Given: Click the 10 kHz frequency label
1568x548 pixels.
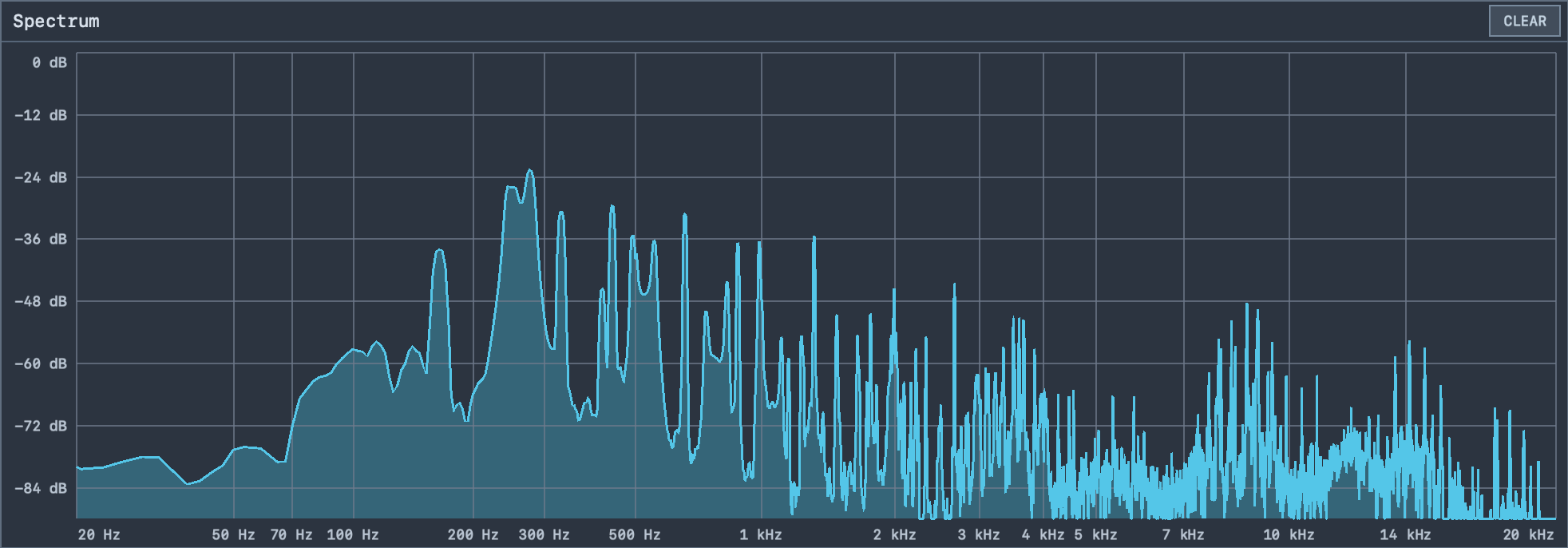Looking at the screenshot, I should 1289,534.
